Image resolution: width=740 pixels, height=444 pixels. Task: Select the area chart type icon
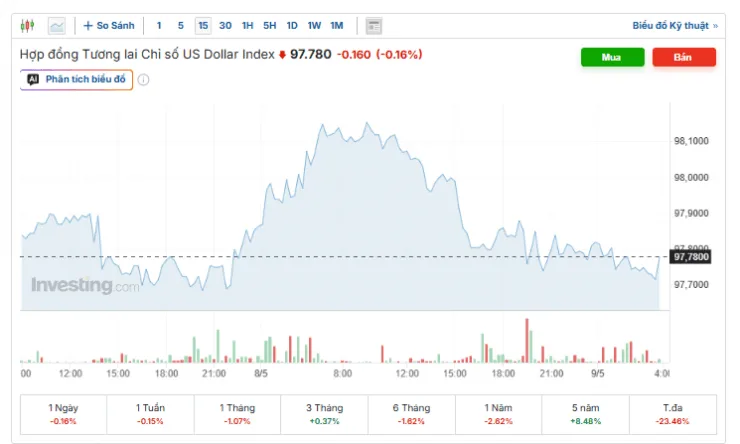coord(57,26)
